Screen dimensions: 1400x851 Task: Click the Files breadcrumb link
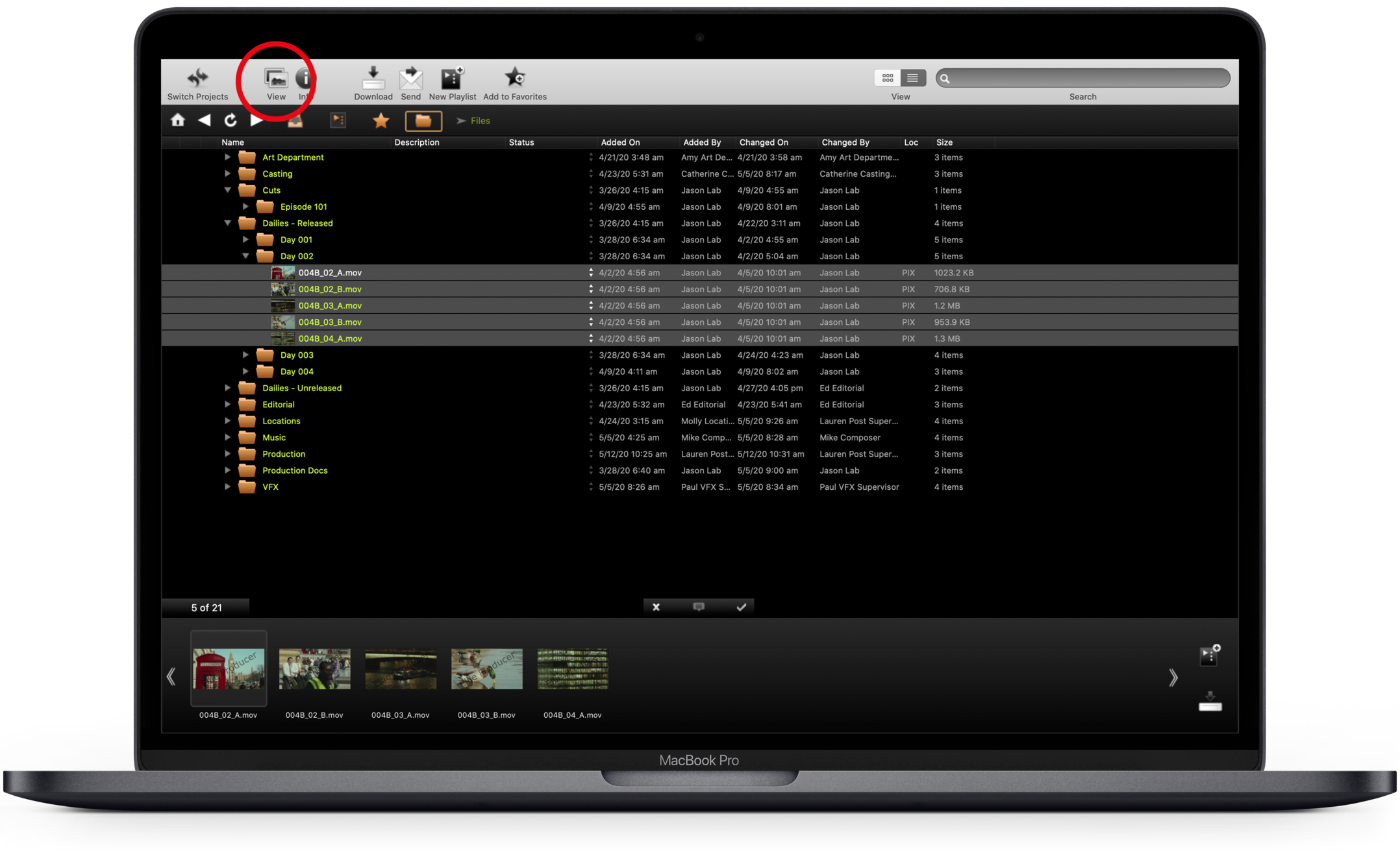click(x=480, y=121)
